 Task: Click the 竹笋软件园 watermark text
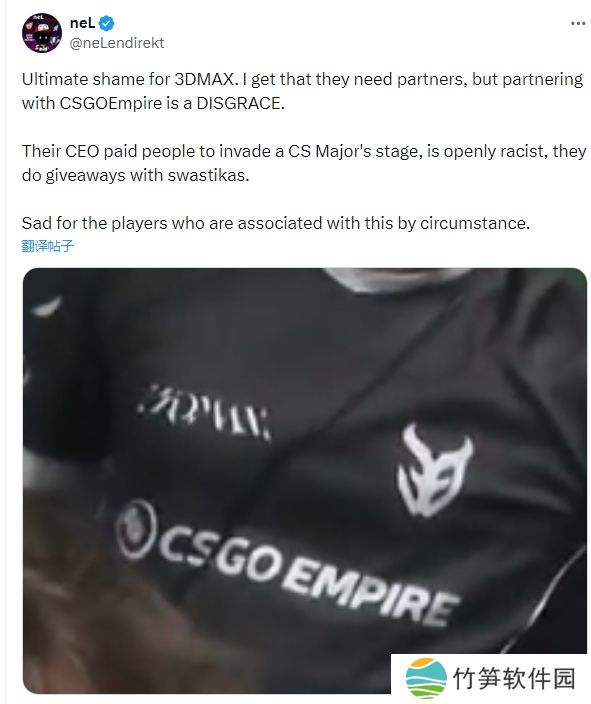(514, 678)
